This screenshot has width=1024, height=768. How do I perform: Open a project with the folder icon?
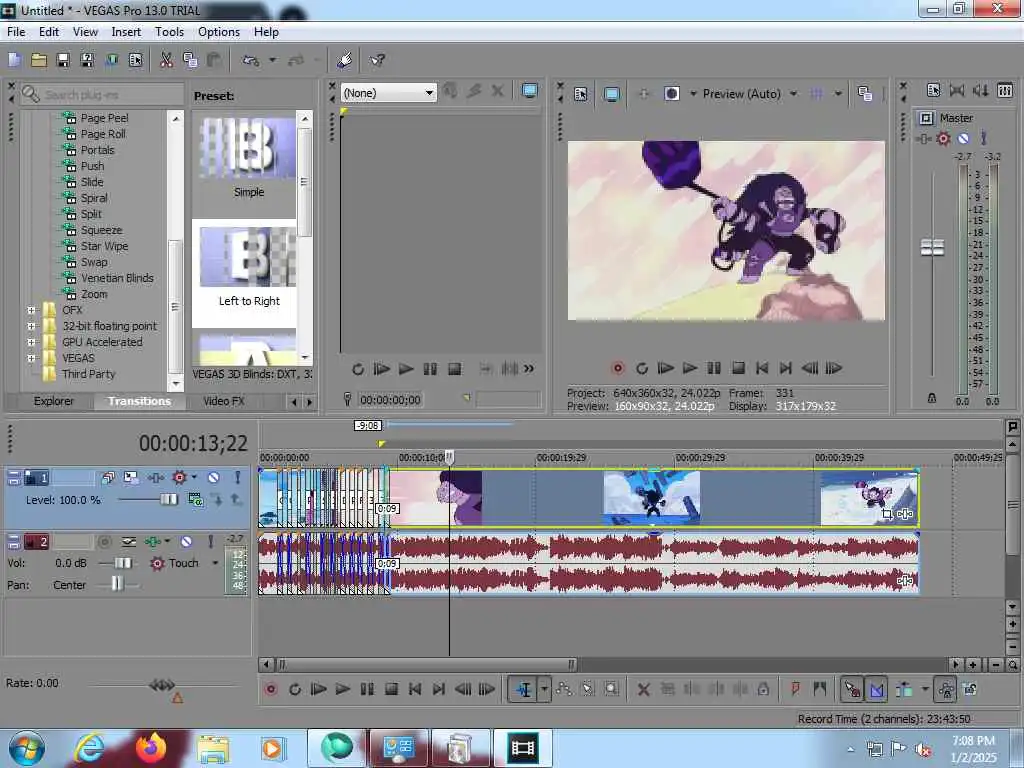[x=39, y=60]
